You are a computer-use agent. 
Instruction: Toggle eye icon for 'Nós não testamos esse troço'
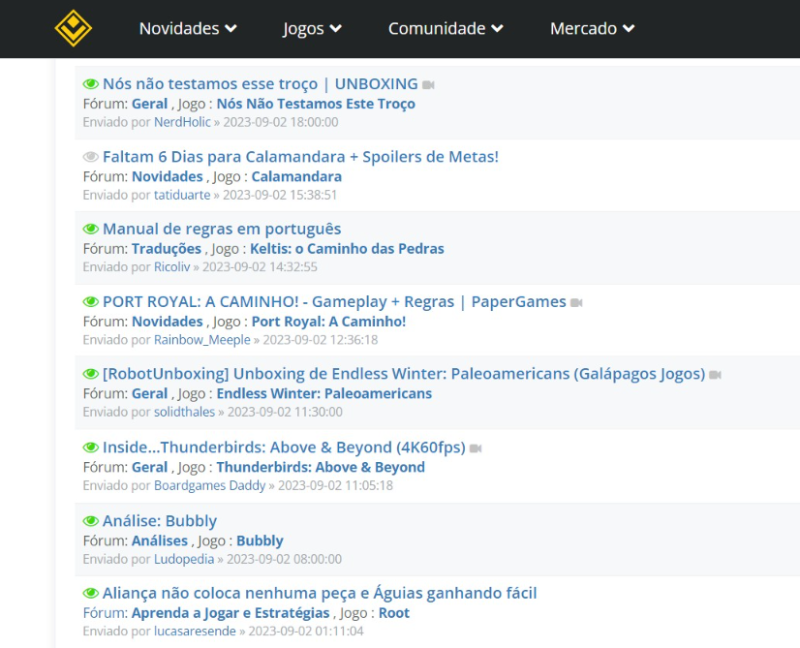point(91,84)
